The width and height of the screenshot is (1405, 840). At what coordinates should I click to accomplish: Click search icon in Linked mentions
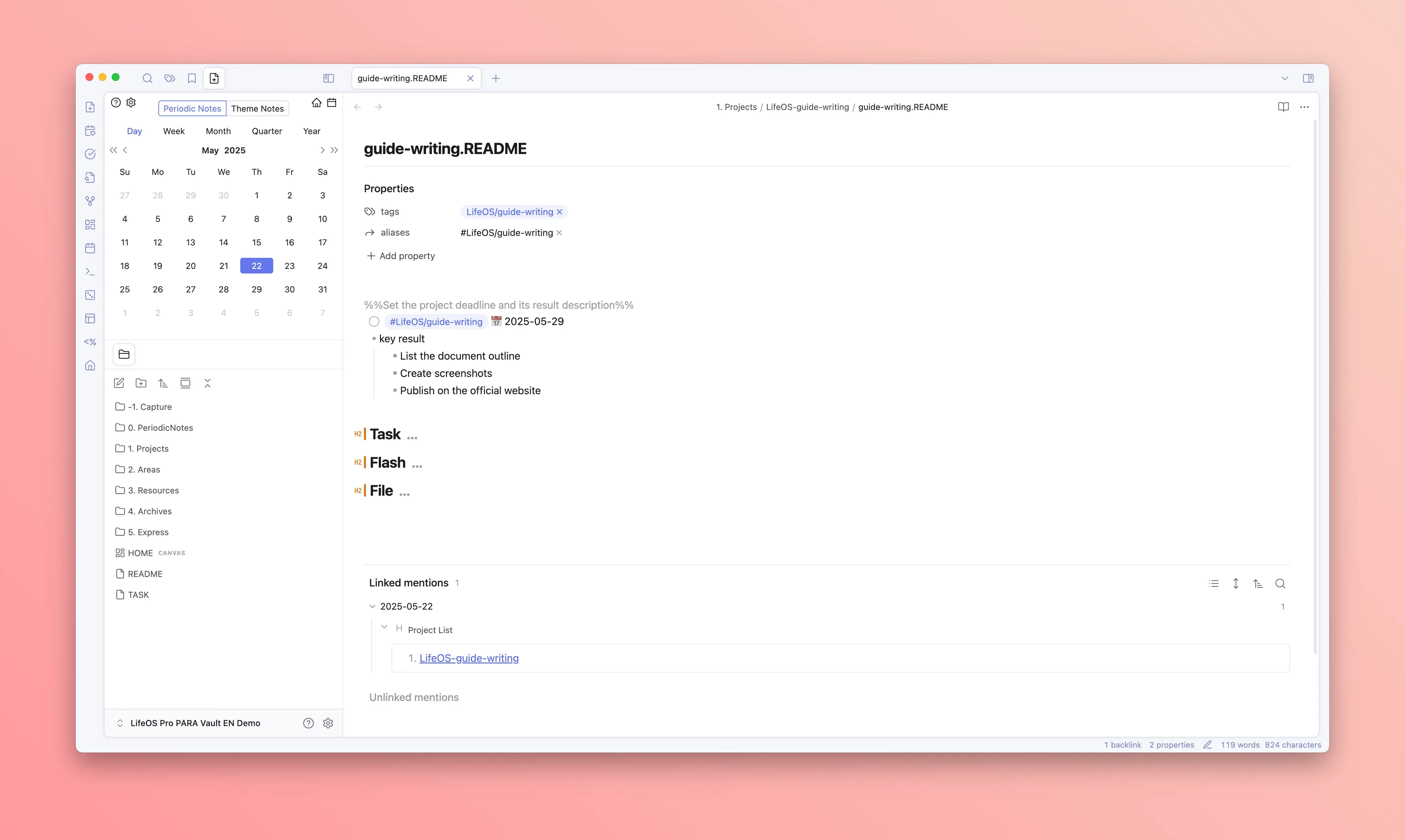[1280, 583]
